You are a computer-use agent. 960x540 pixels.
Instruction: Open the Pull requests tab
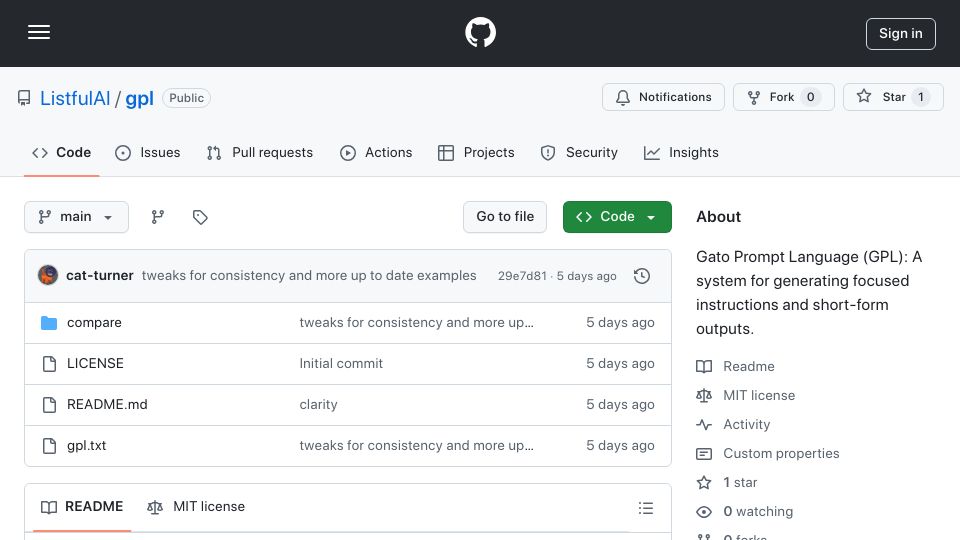tap(260, 152)
